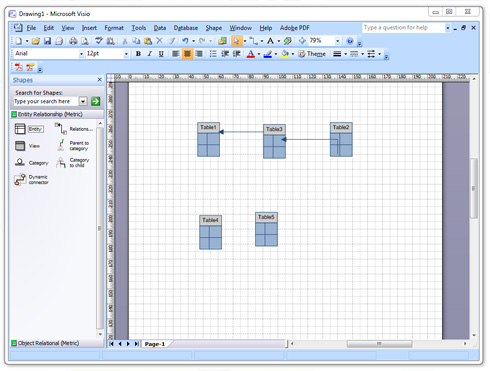This screenshot has height=371, width=490.
Task: Delete selection with the X icon
Action: [x=159, y=41]
